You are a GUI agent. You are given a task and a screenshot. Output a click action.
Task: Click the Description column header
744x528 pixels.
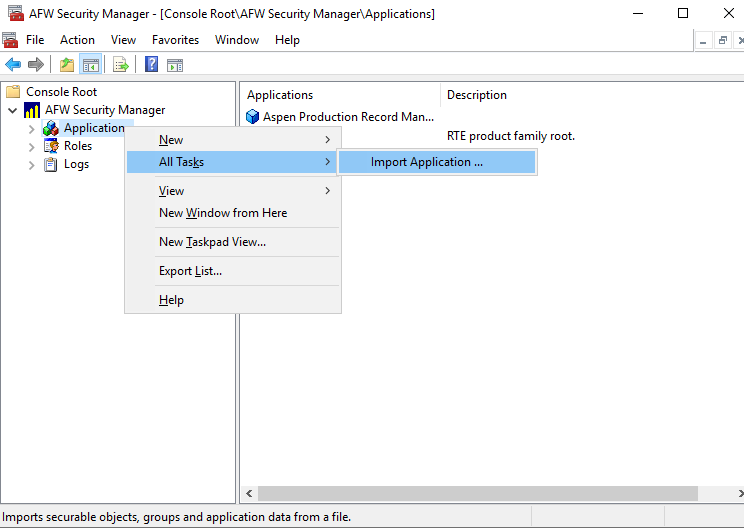477,95
